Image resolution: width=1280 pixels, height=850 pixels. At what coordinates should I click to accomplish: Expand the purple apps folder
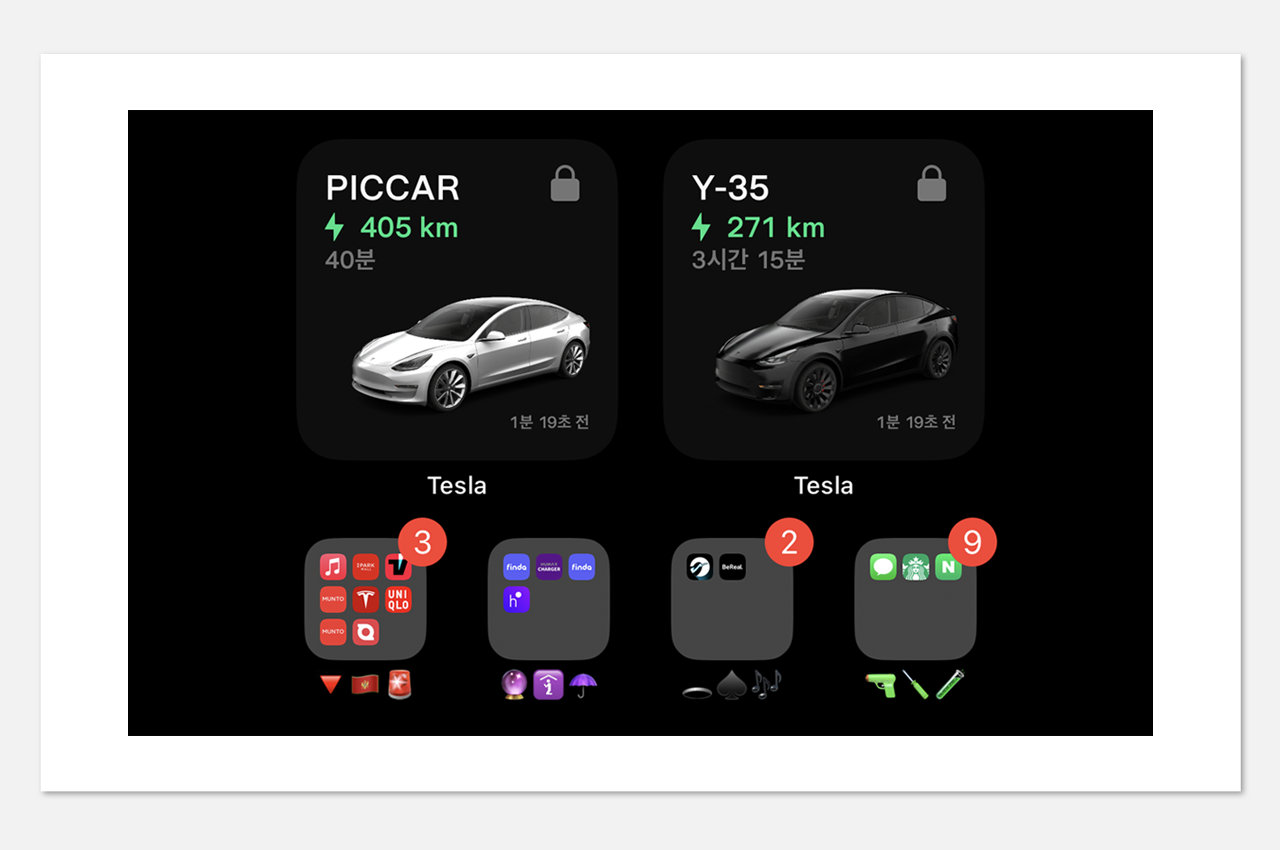point(549,599)
